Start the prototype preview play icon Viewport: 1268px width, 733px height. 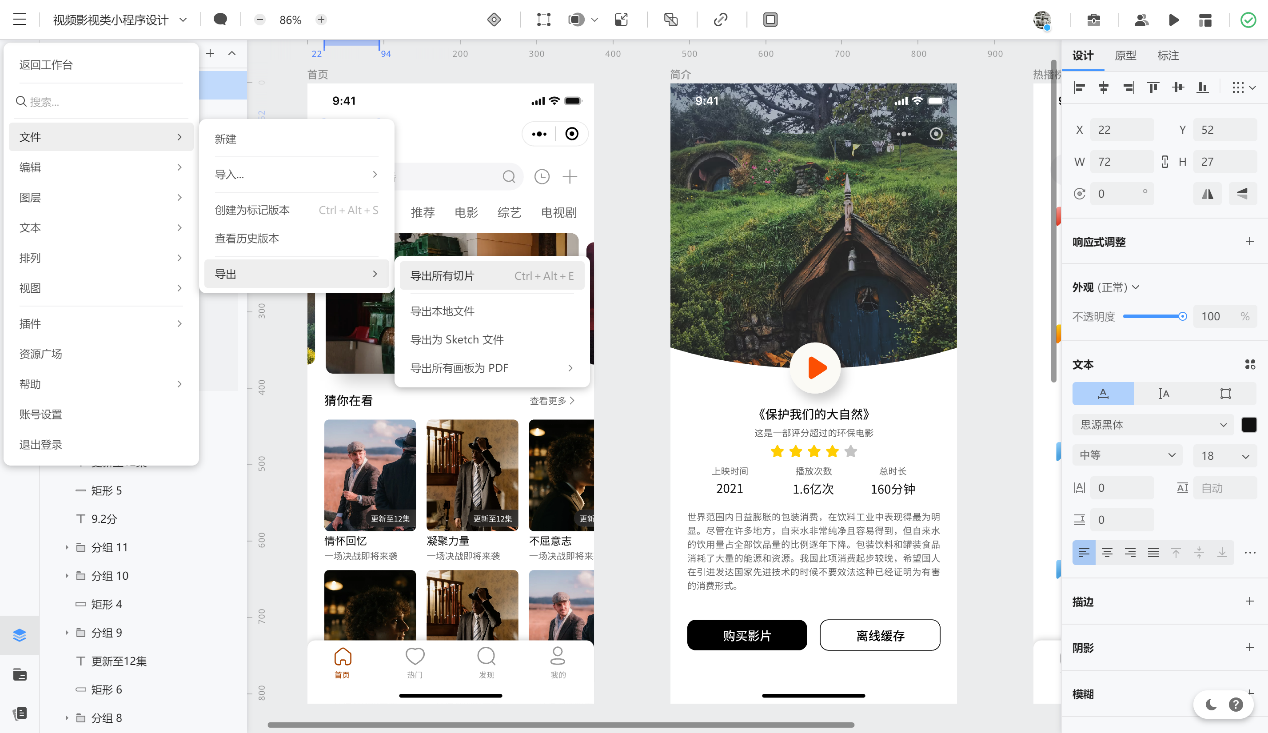[1174, 19]
